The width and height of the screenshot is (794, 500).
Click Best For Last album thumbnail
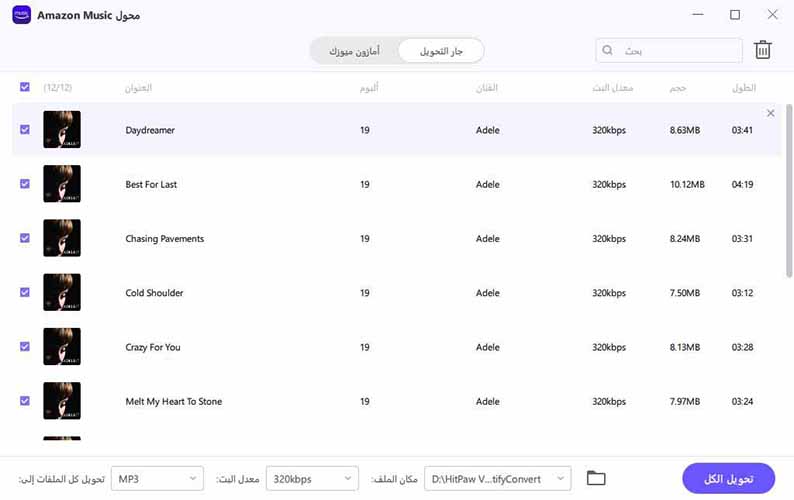62,184
